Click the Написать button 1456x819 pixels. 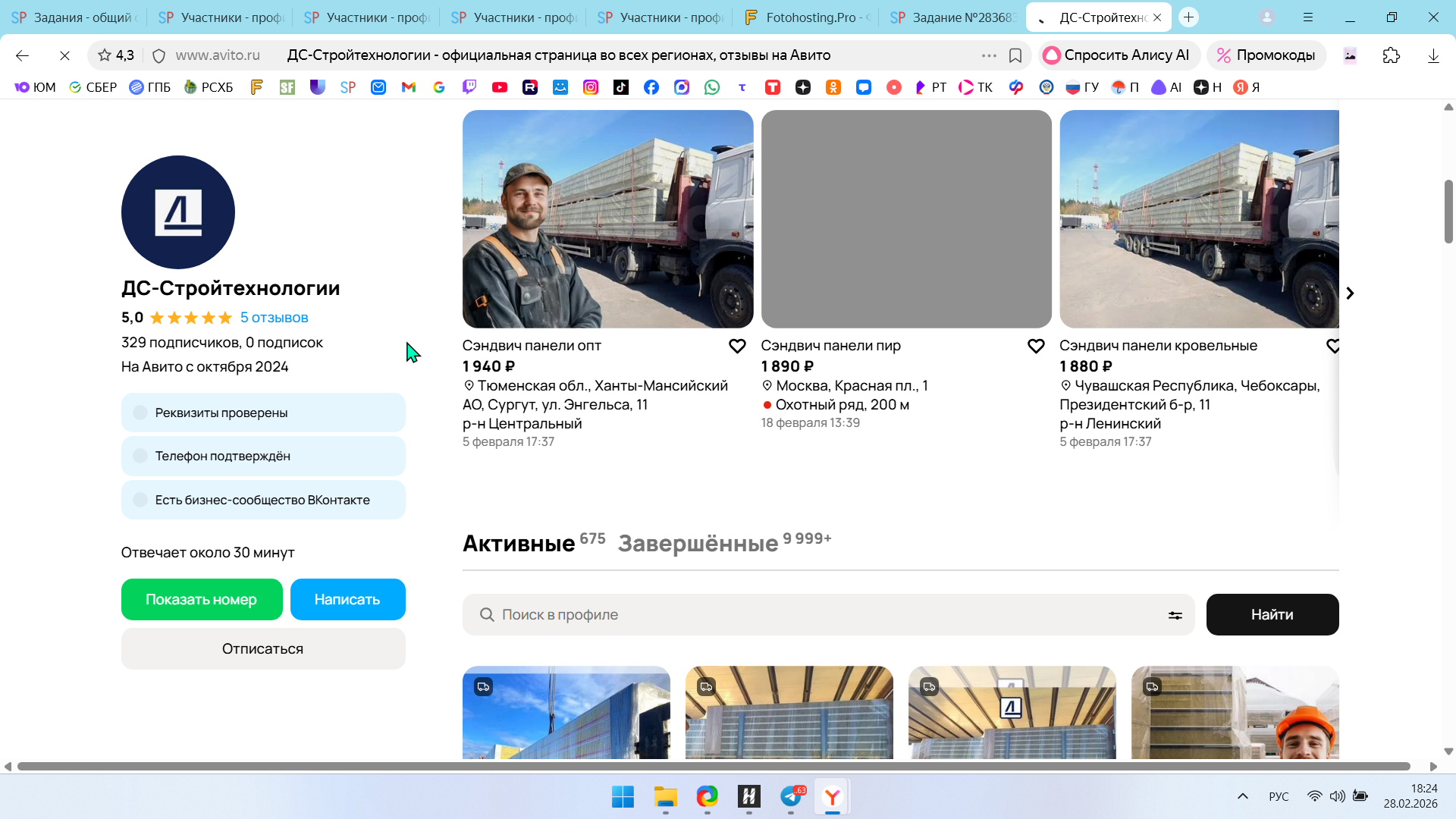pos(347,600)
